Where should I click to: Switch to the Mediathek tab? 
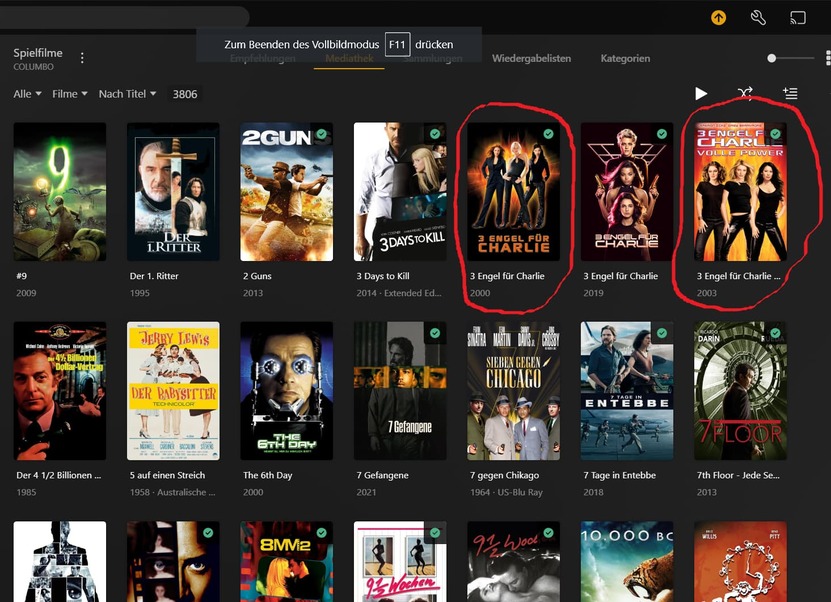pos(349,58)
